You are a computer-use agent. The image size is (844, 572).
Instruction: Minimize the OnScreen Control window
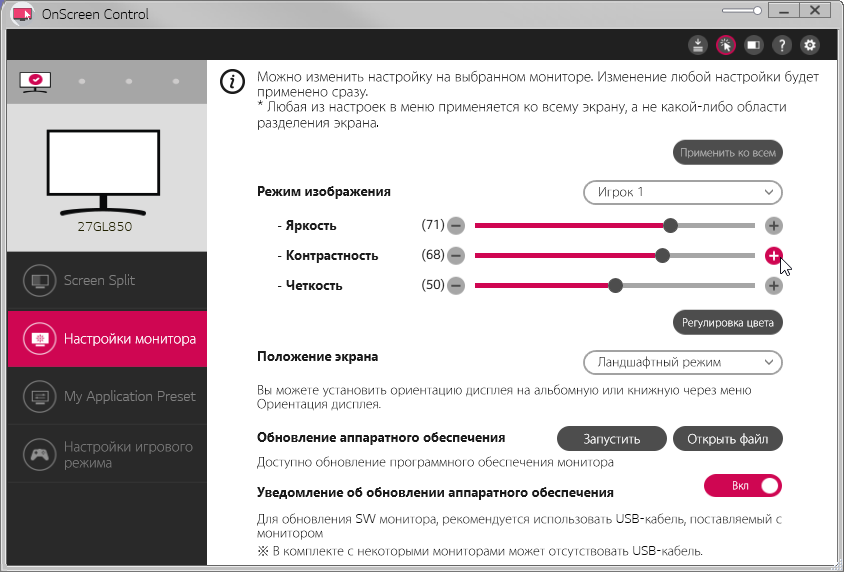tap(783, 11)
